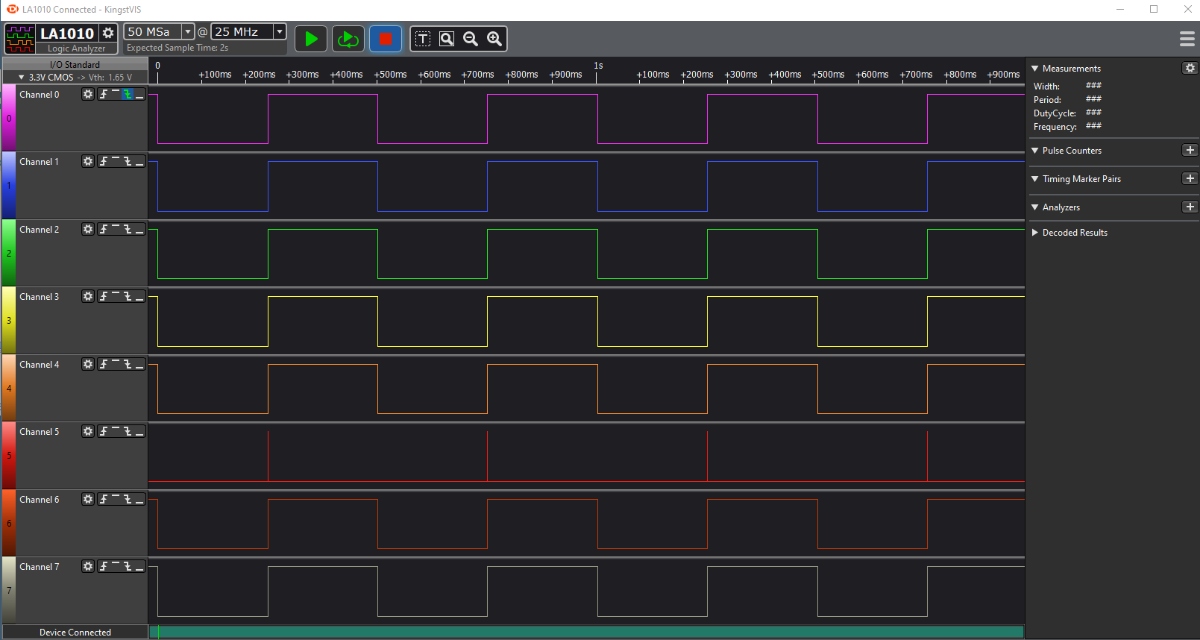The height and width of the screenshot is (640, 1200).
Task: Zoom out the waveform view
Action: click(470, 39)
